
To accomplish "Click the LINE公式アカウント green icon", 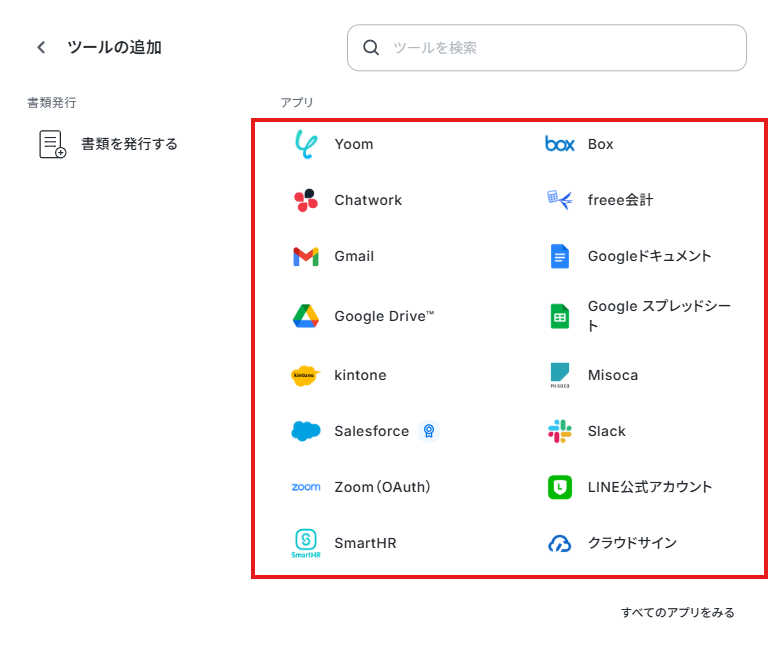I will tap(559, 487).
